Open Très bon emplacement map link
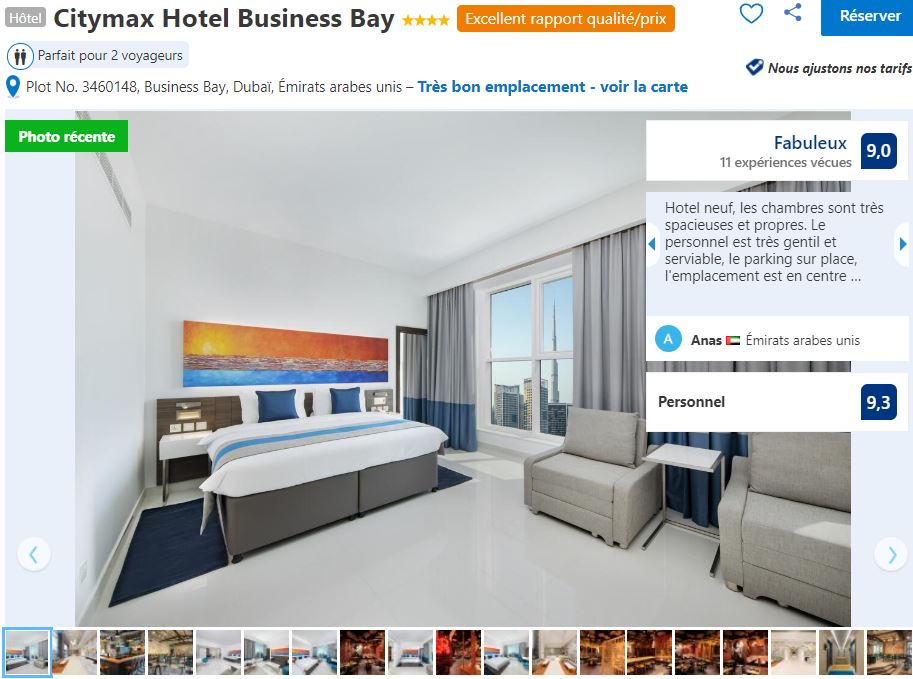Screen dimensions: 913x679 553,87
